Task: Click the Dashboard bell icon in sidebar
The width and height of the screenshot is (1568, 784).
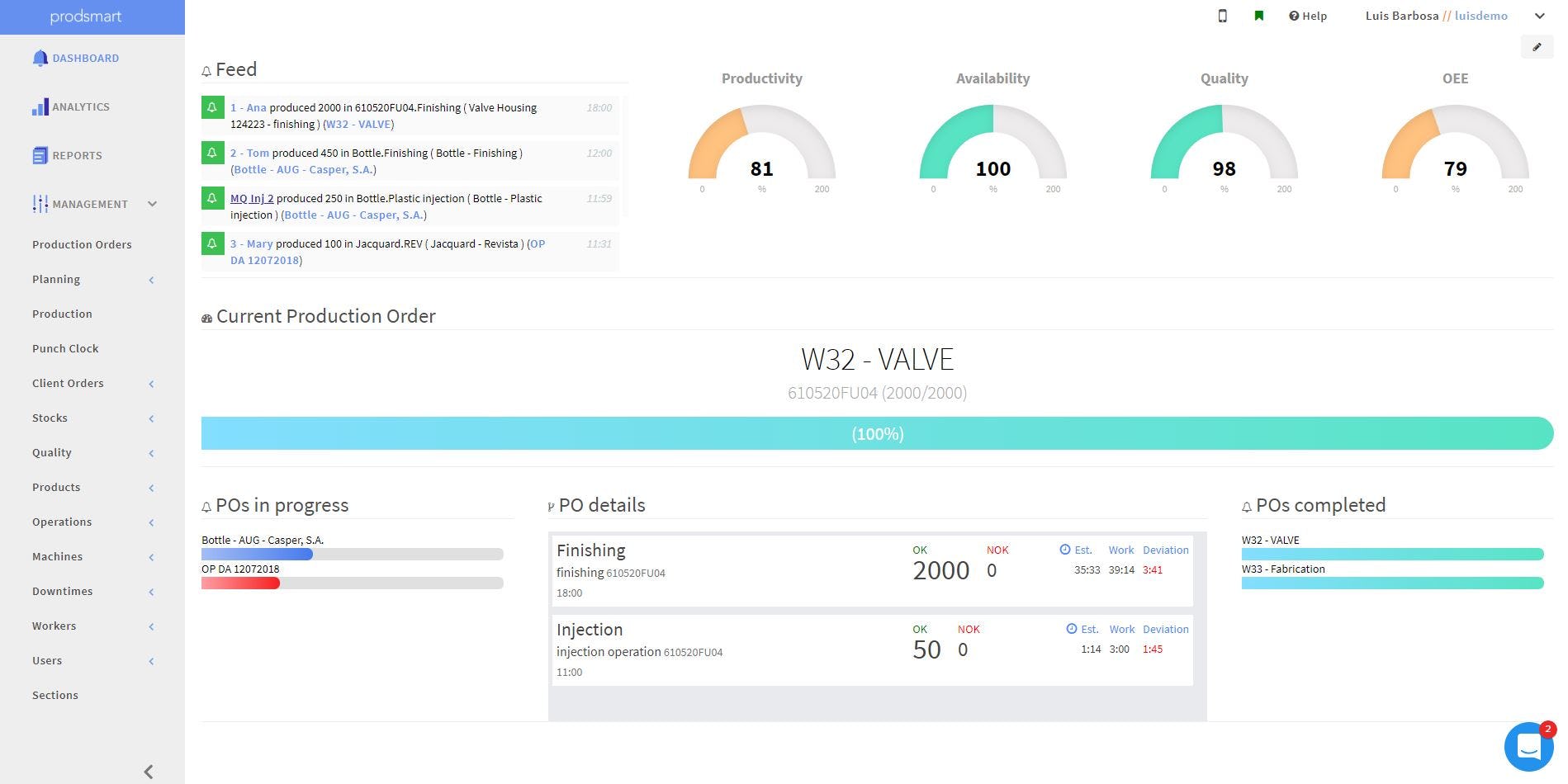Action: click(40, 58)
